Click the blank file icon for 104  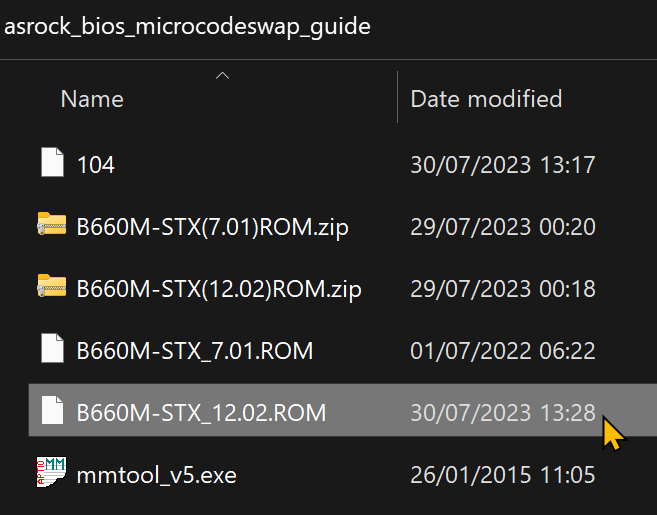(52, 163)
